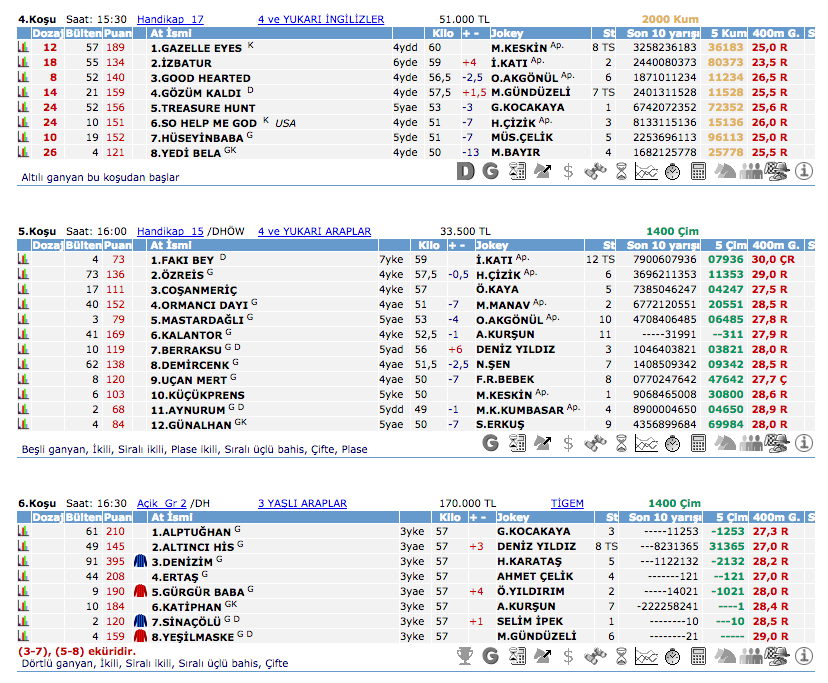This screenshot has height=683, width=828.
Task: Click the dollar sign icon in race 6 toolbar
Action: (x=568, y=656)
